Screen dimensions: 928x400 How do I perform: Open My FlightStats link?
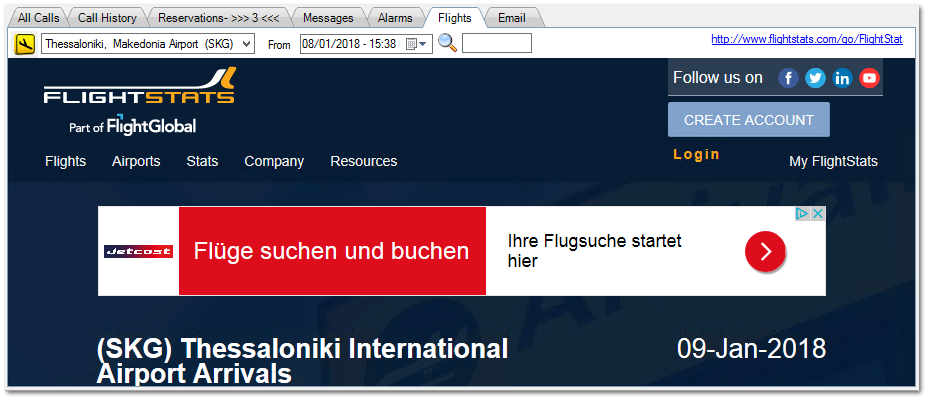[833, 161]
